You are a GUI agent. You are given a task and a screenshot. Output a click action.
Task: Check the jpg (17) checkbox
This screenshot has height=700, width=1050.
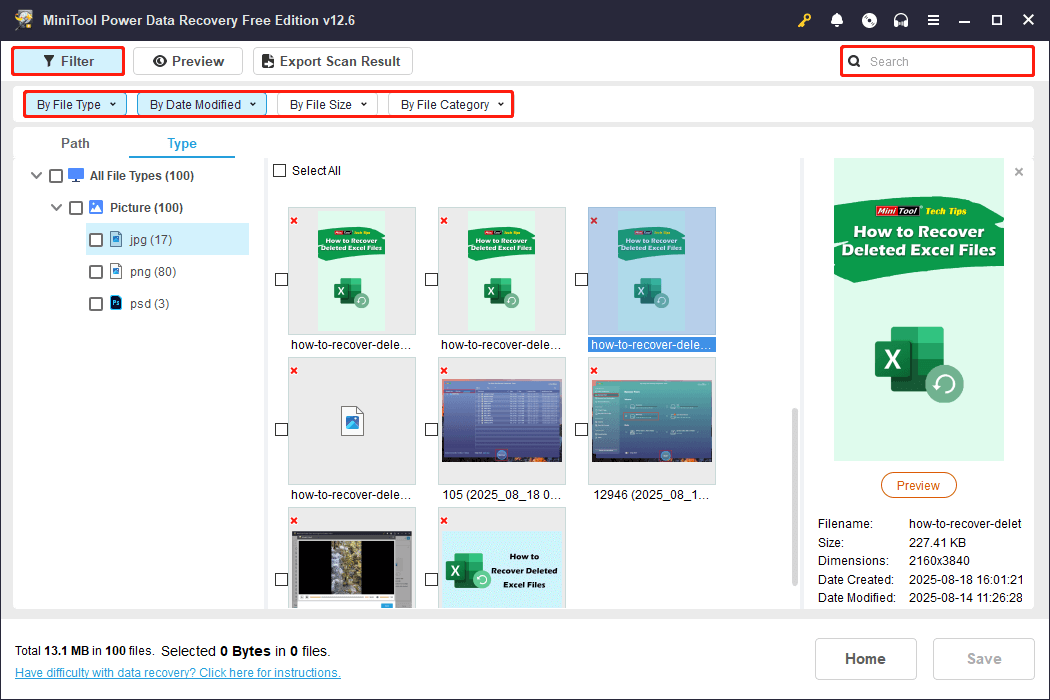96,240
